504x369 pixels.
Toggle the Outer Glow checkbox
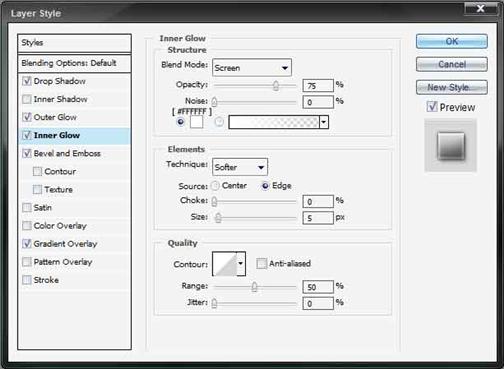pyautogui.click(x=27, y=117)
